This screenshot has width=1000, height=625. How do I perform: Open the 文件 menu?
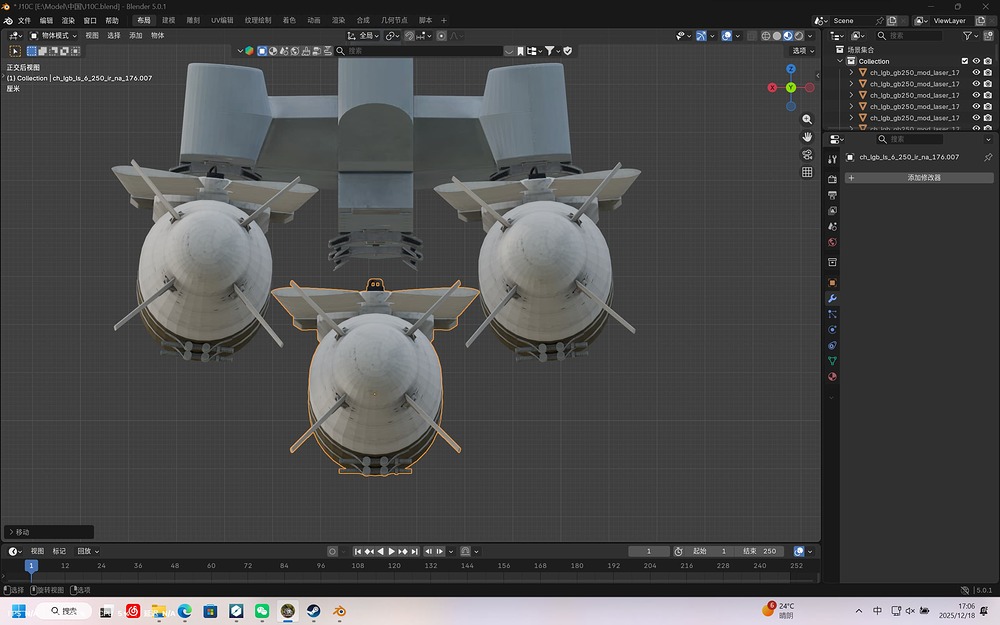[24, 20]
